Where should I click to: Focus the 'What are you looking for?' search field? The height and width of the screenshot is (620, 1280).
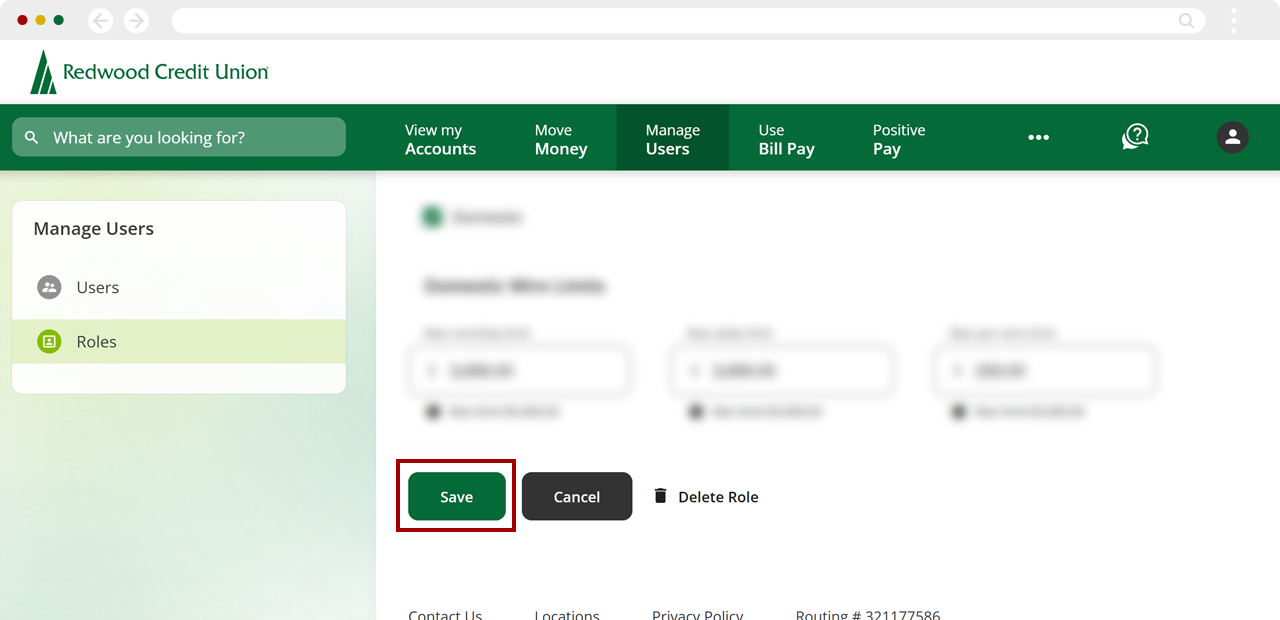point(179,137)
